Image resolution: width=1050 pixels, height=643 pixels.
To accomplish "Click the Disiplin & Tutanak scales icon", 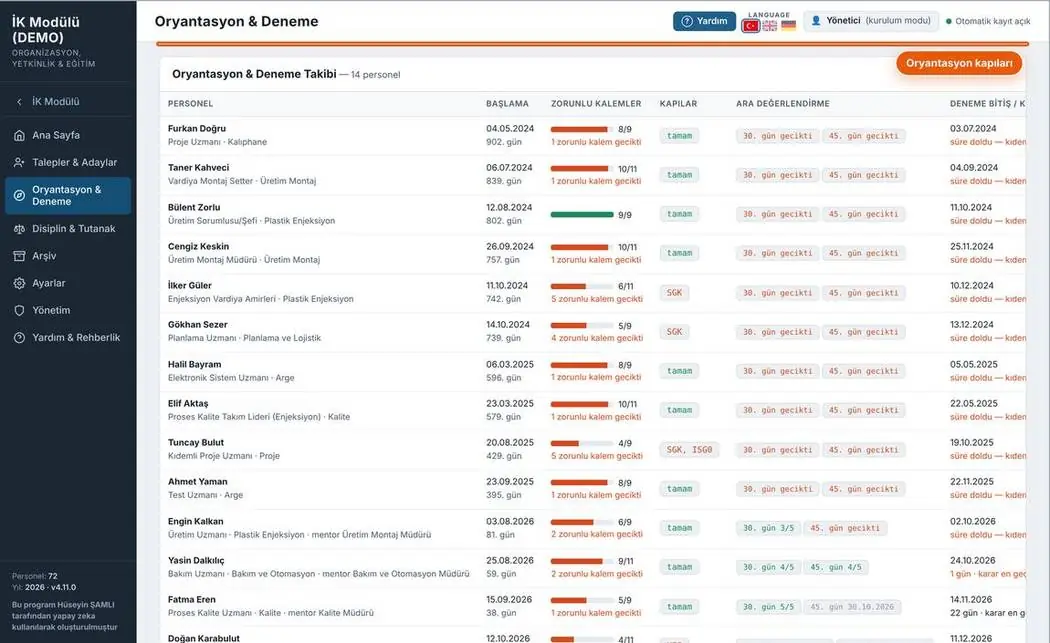I will click(x=19, y=229).
